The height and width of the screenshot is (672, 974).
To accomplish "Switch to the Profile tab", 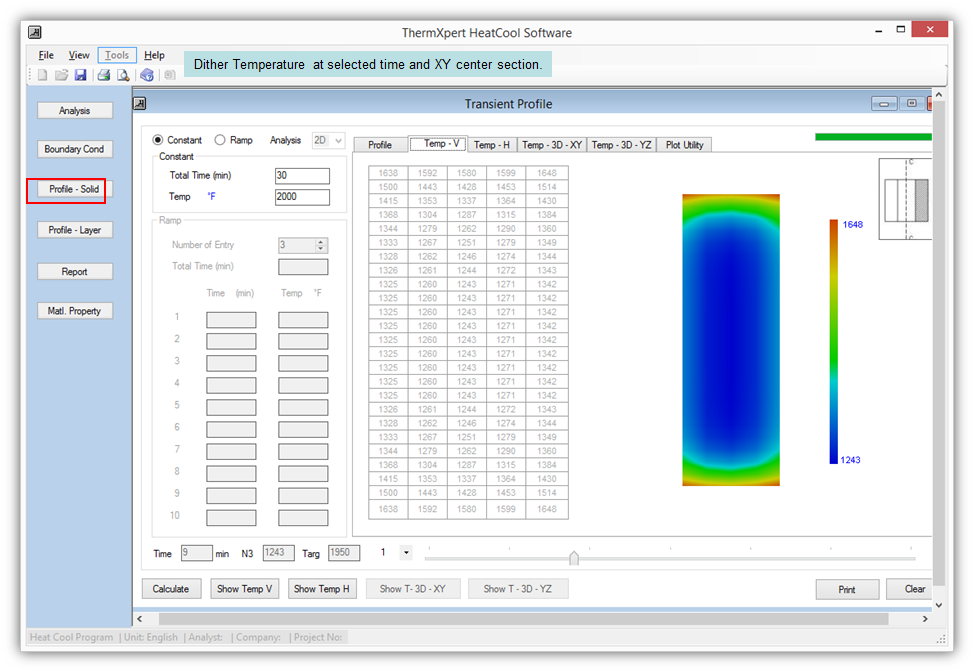I will (x=380, y=145).
